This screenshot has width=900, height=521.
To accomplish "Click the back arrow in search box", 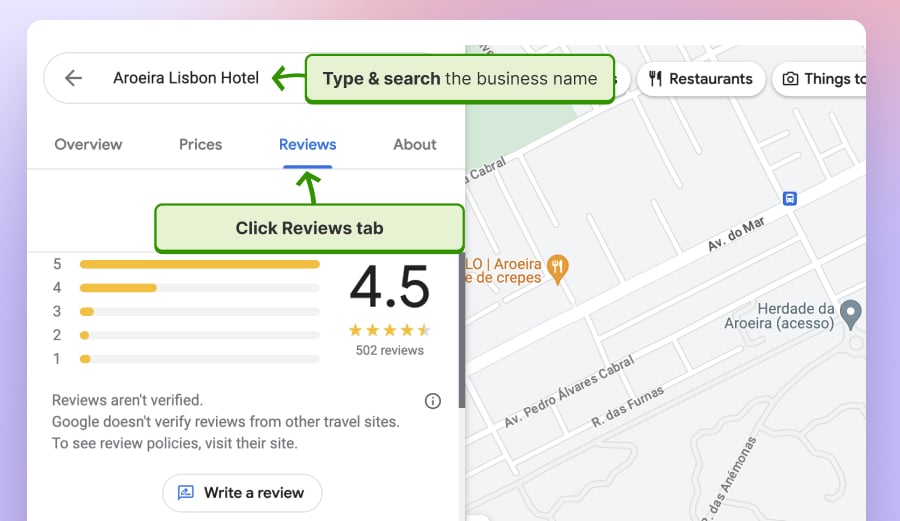I will click(x=73, y=78).
